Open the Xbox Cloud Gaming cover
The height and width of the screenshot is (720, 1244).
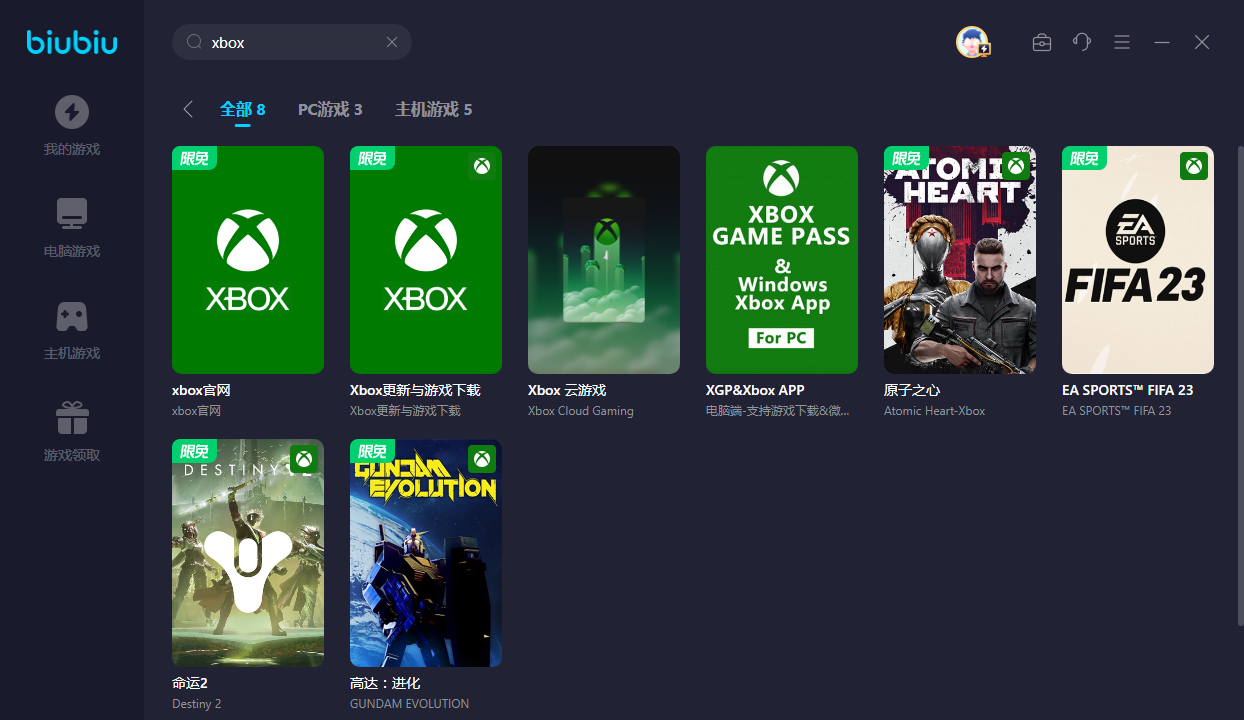pos(604,260)
